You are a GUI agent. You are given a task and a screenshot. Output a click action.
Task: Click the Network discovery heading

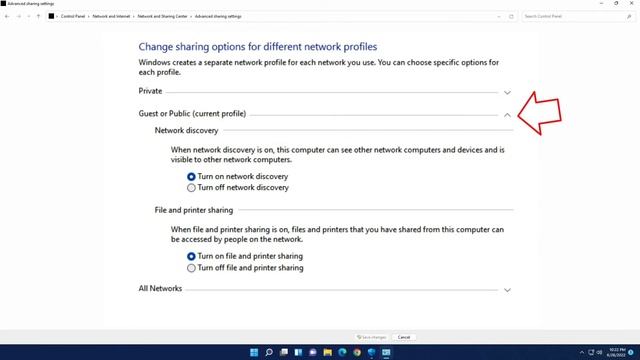(x=186, y=131)
